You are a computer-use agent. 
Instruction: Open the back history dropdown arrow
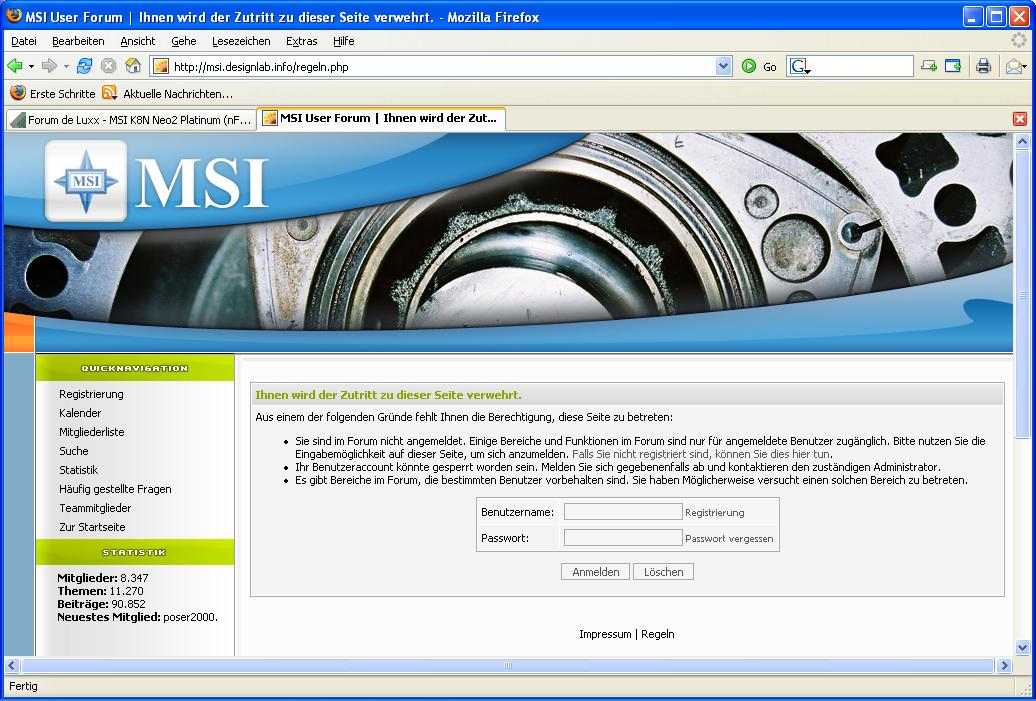tap(31, 67)
